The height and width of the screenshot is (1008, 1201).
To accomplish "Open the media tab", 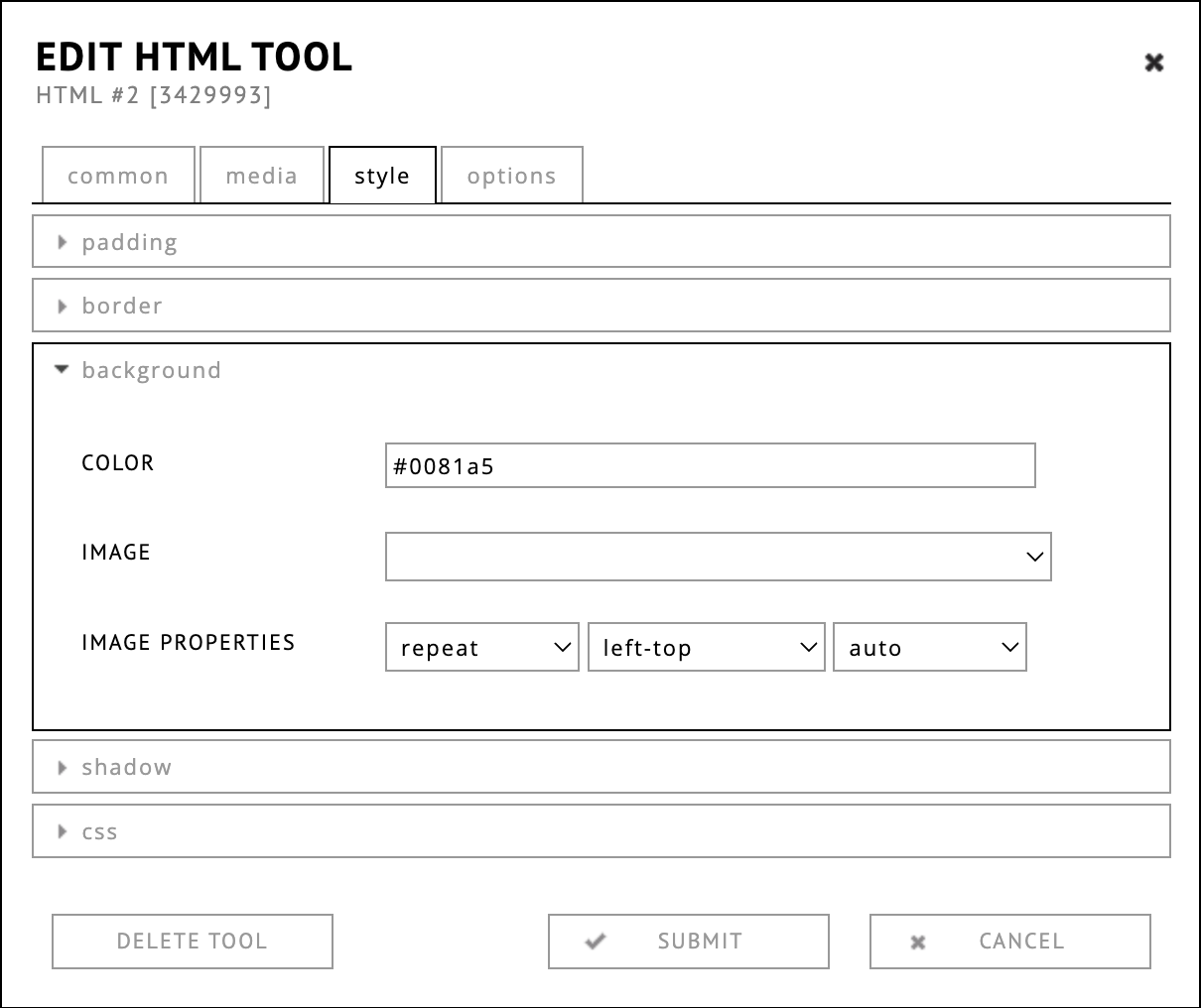I will (x=262, y=176).
